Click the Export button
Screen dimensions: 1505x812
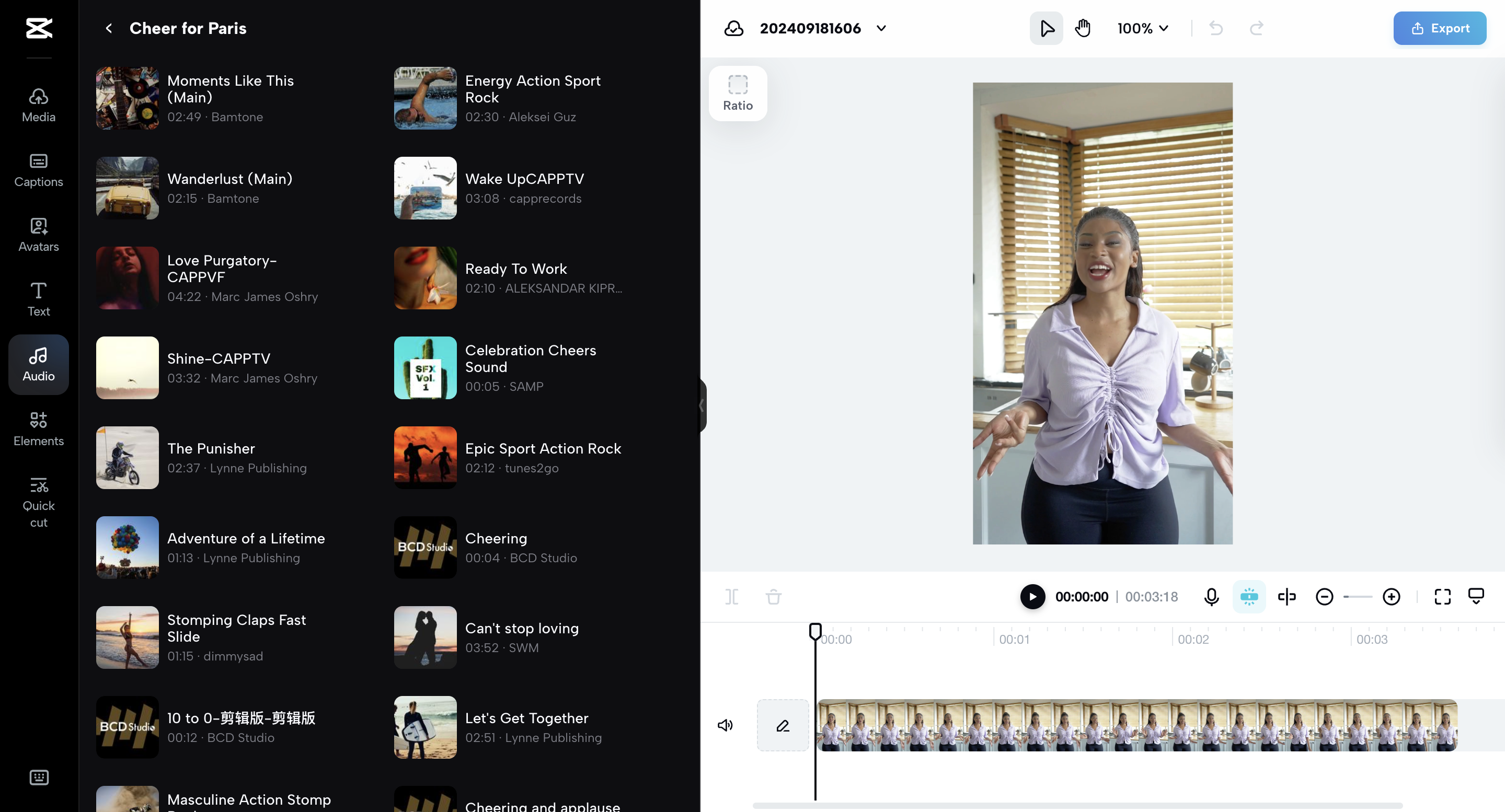[x=1439, y=28]
